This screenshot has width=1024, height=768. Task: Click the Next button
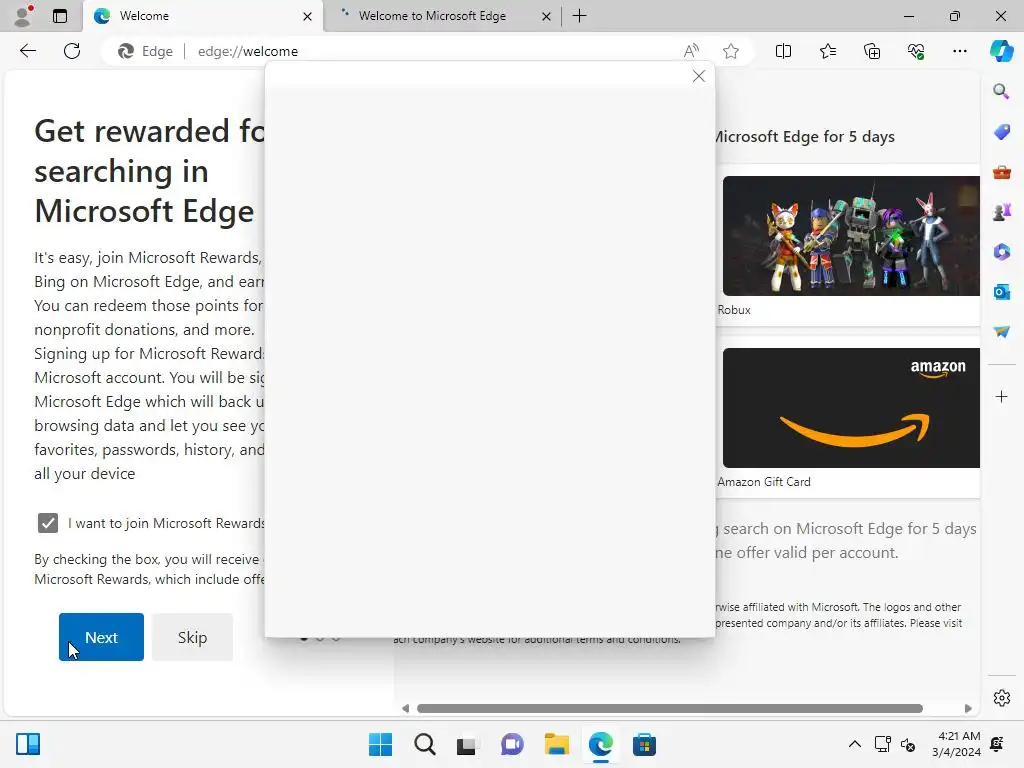(x=101, y=637)
